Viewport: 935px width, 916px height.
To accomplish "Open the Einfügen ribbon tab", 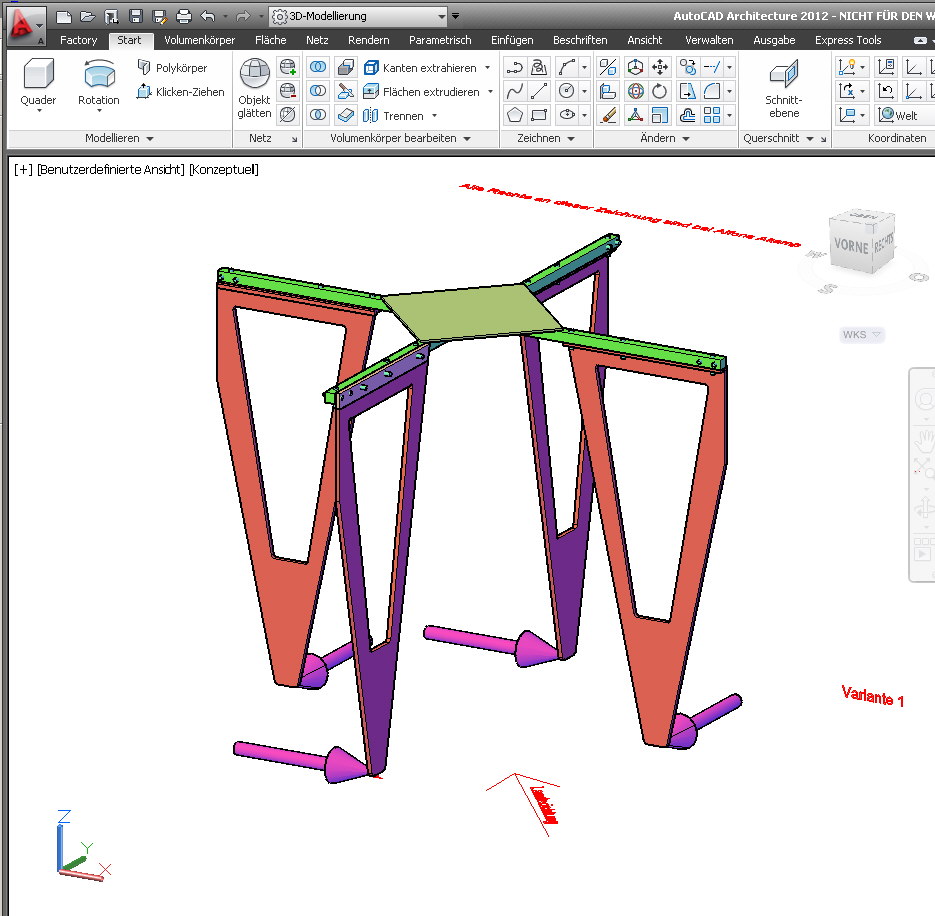I will pos(512,40).
